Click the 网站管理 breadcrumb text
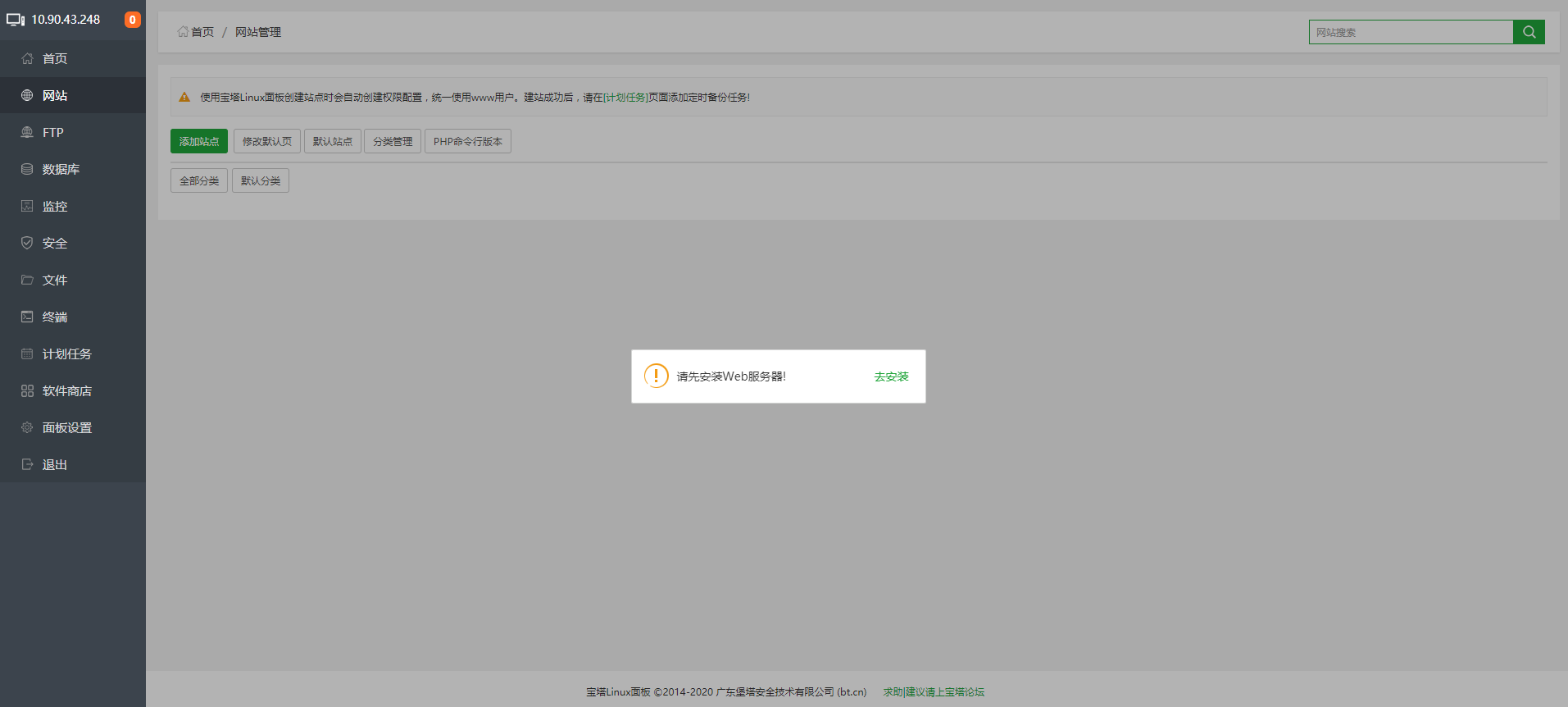The height and width of the screenshot is (707, 1568). tap(258, 32)
